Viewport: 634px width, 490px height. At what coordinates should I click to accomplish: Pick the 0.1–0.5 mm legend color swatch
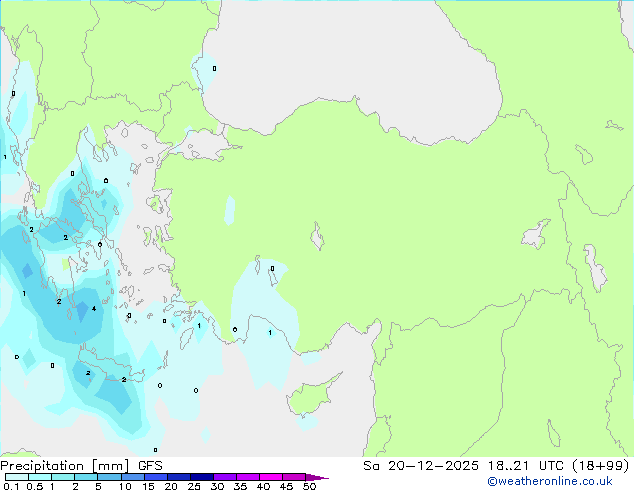[17, 477]
